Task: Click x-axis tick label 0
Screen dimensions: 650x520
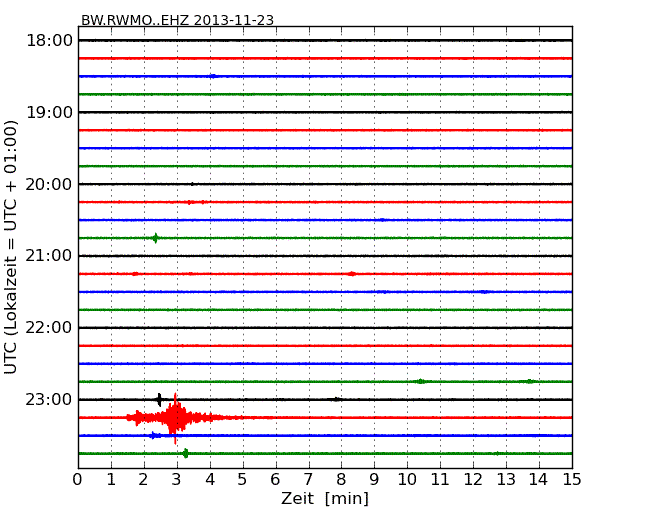Action: click(78, 479)
